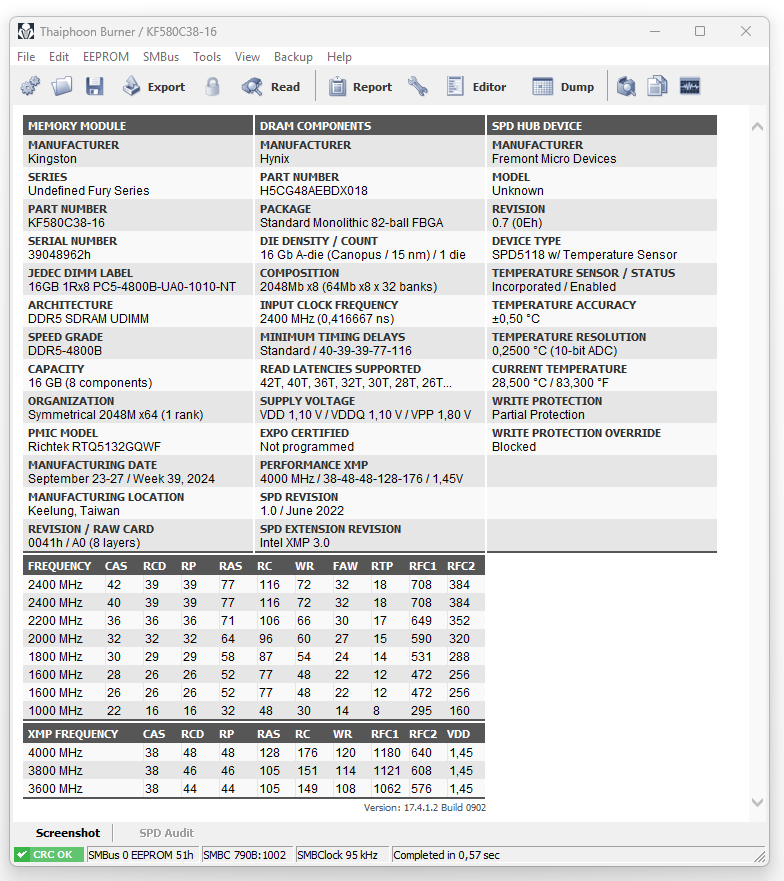Image resolution: width=784 pixels, height=881 pixels.
Task: Click the 1000 MHz frequency row
Action: tap(253, 710)
